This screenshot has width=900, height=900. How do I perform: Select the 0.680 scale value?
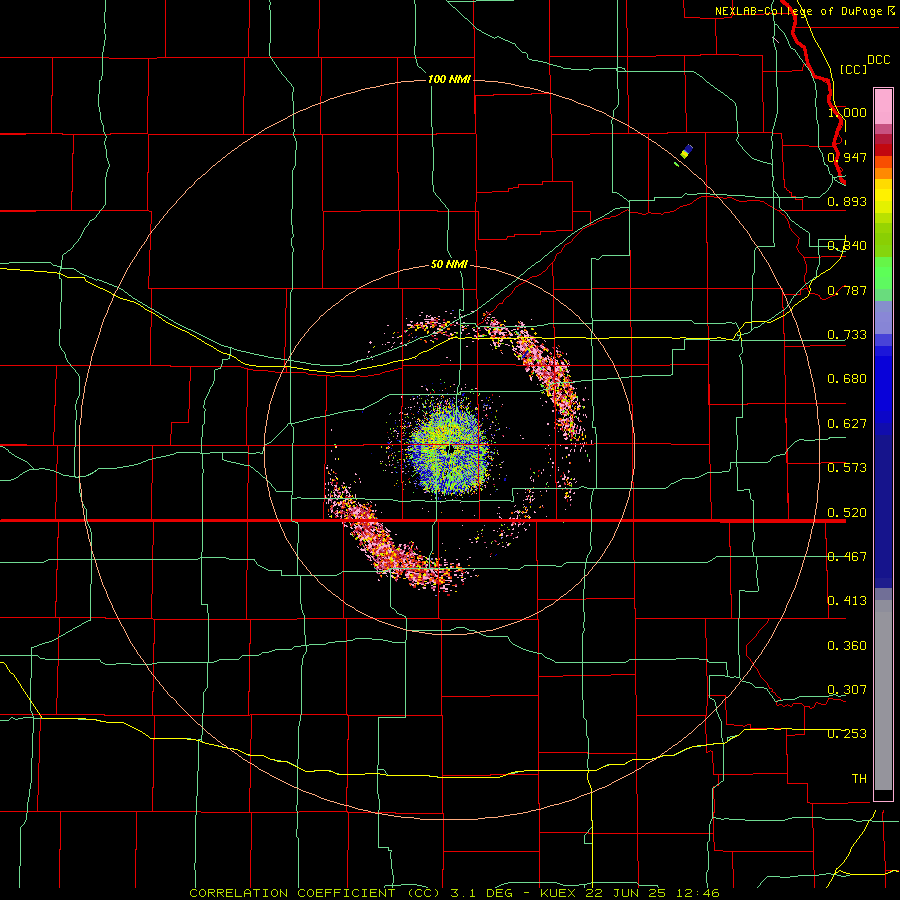[x=847, y=379]
